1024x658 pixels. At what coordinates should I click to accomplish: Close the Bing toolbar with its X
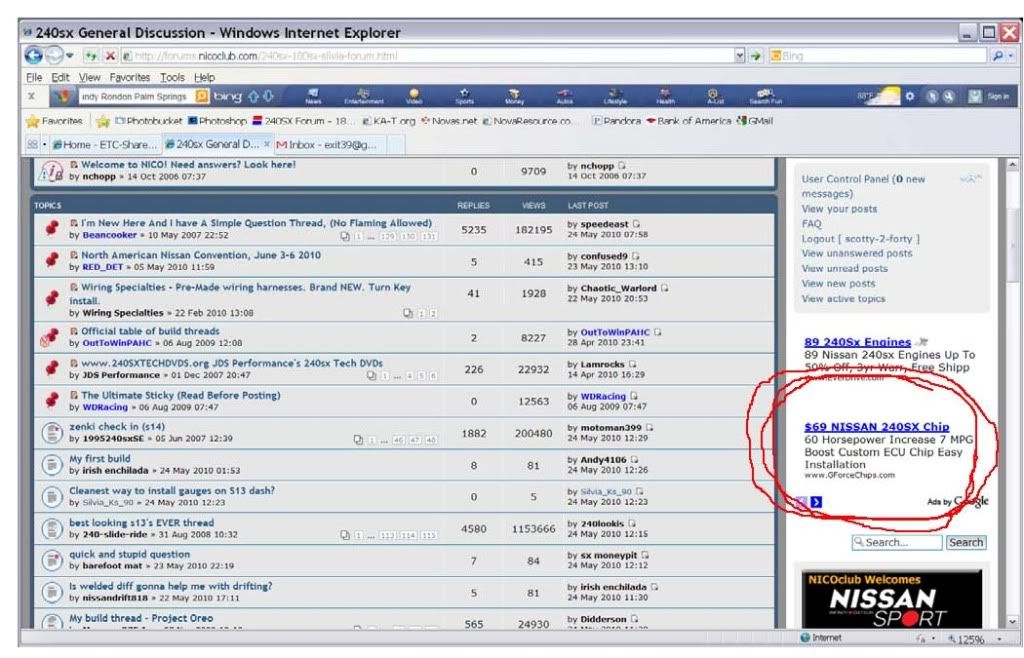[x=31, y=96]
